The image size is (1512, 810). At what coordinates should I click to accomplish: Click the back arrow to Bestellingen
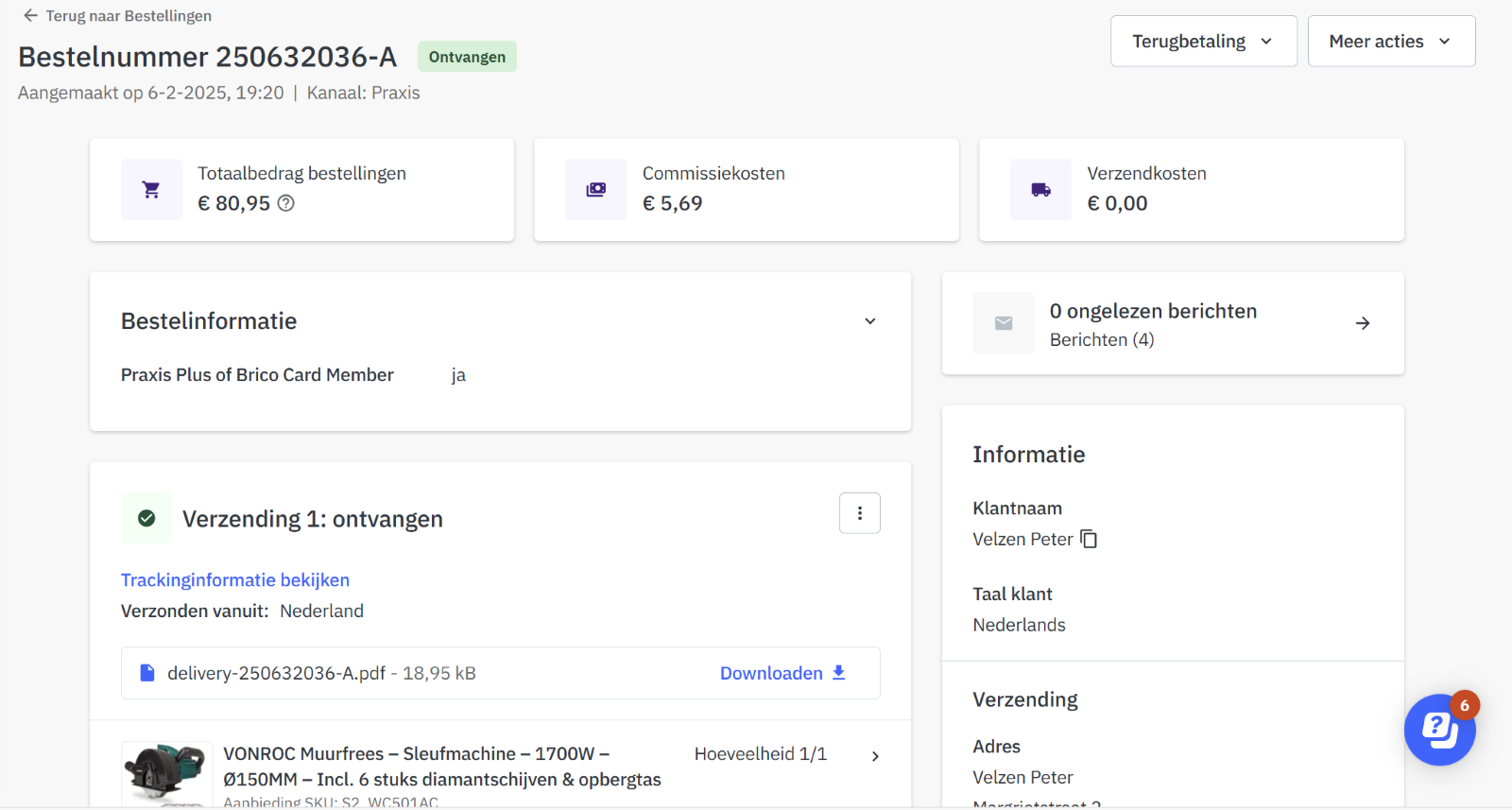(x=30, y=16)
